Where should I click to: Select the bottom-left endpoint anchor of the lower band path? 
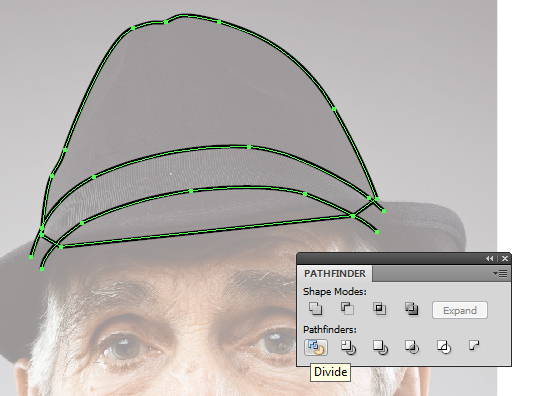42,269
